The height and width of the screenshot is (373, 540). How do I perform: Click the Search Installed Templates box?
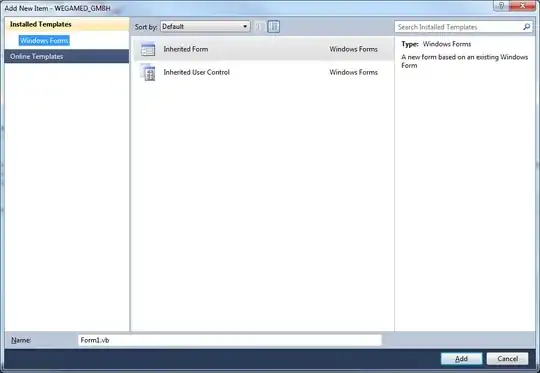point(464,27)
